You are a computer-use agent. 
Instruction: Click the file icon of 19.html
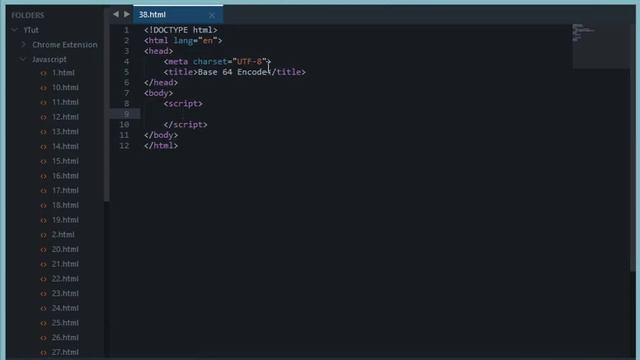[x=44, y=220]
